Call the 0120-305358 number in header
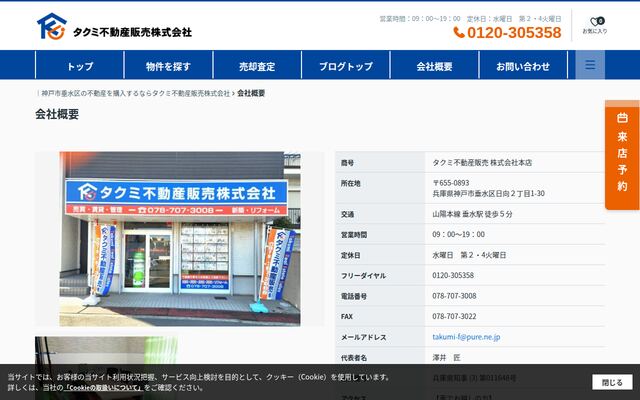The width and height of the screenshot is (640, 400). (x=514, y=33)
